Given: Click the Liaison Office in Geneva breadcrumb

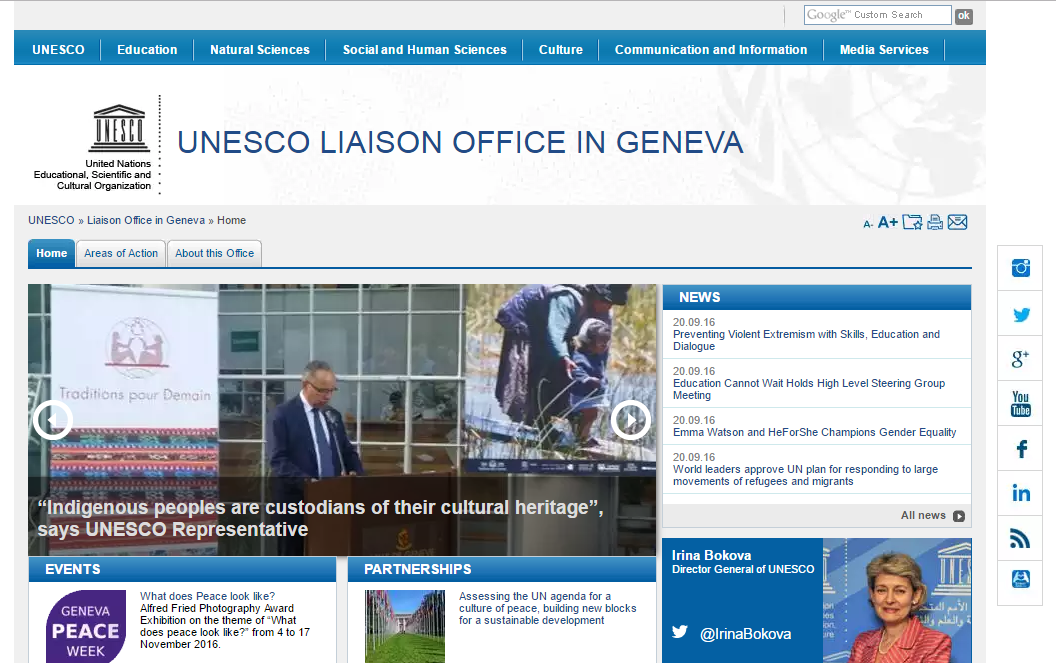Looking at the screenshot, I should pos(145,220).
